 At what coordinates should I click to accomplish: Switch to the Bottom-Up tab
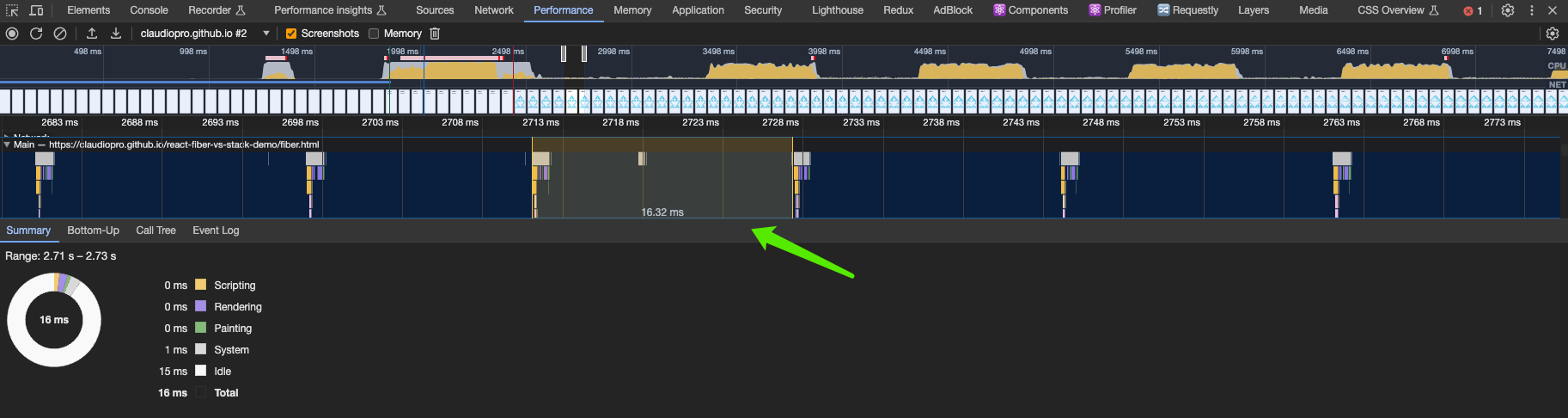(93, 231)
